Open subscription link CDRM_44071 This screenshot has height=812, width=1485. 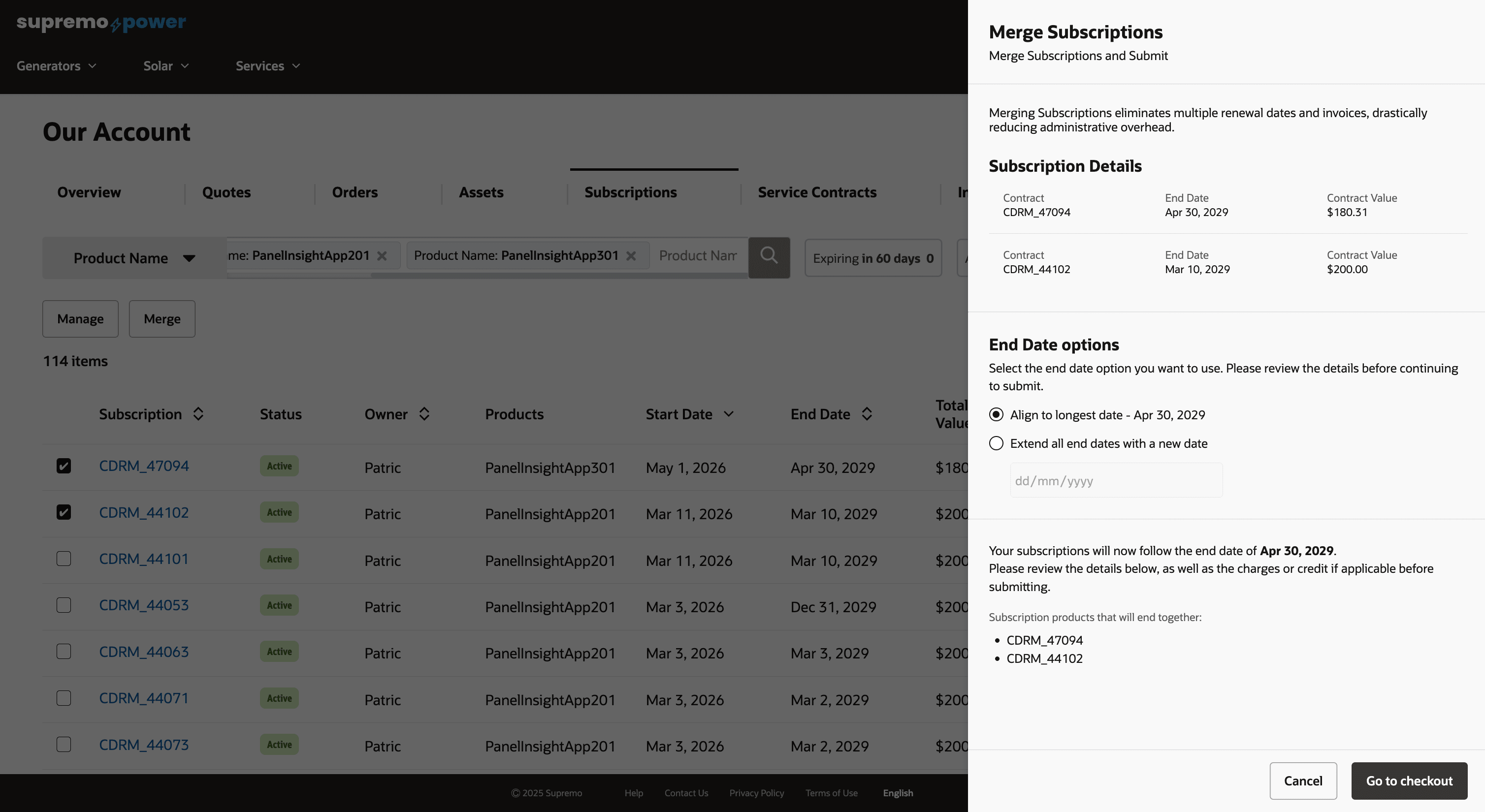point(144,698)
